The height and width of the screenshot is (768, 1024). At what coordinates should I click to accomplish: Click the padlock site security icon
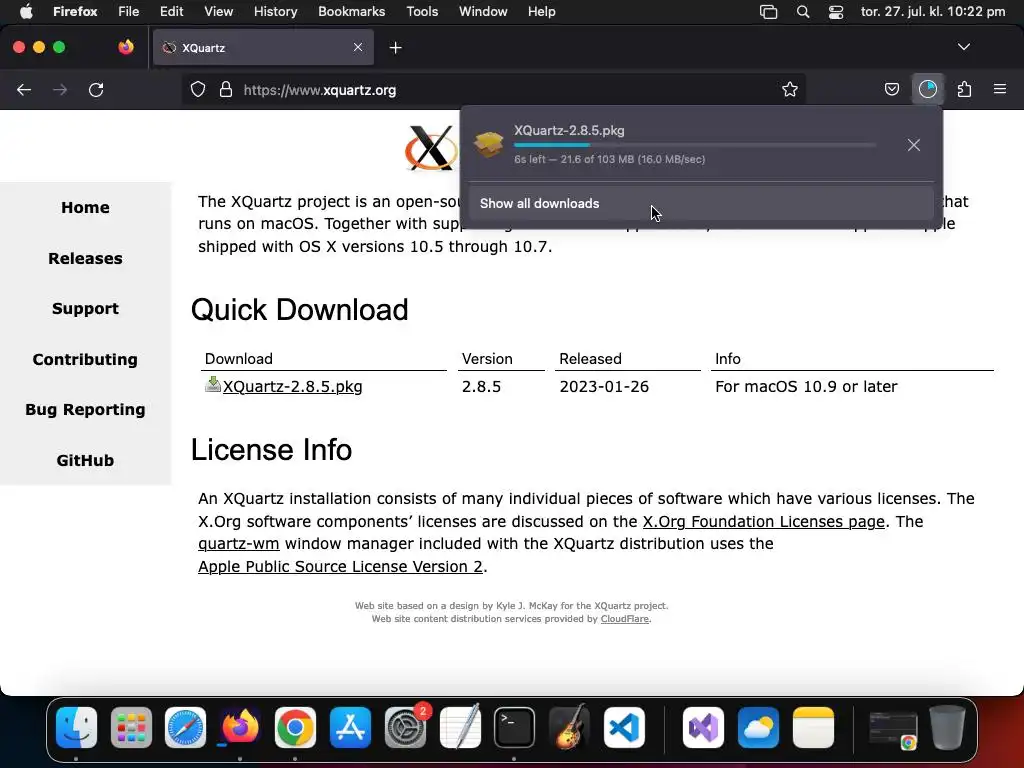[x=226, y=90]
